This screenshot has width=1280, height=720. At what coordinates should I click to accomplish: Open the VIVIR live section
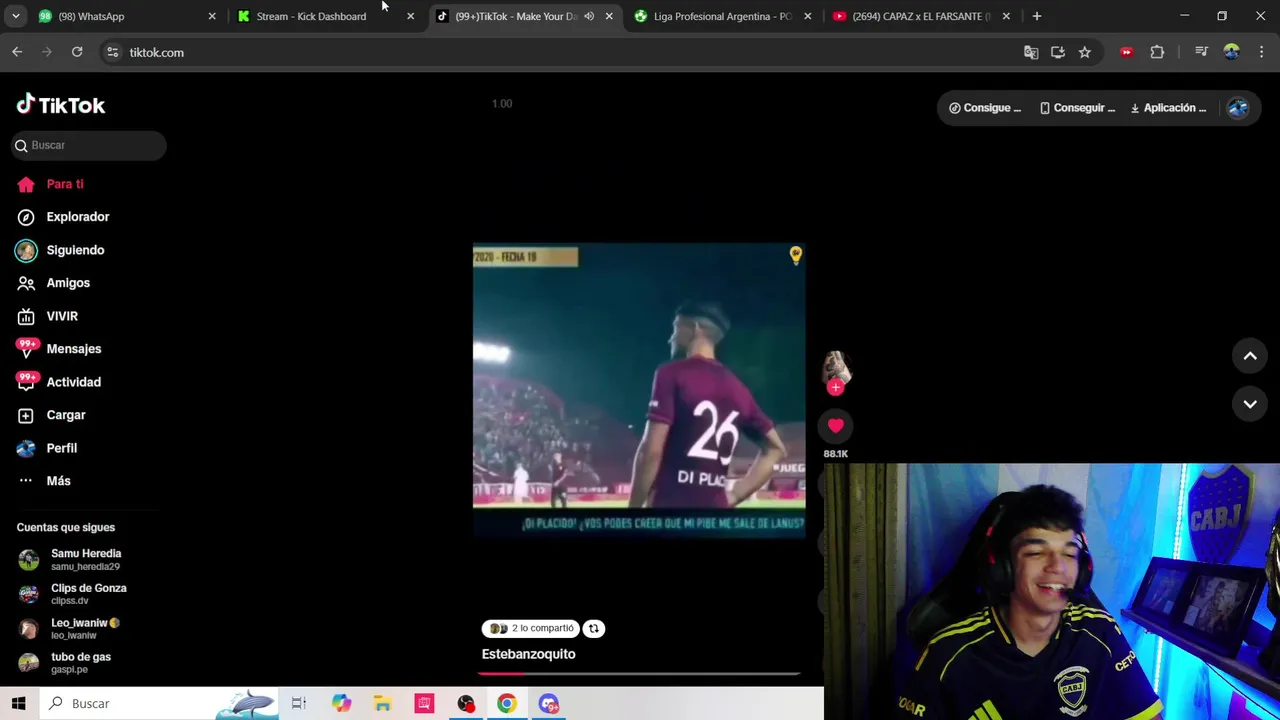pos(47,316)
